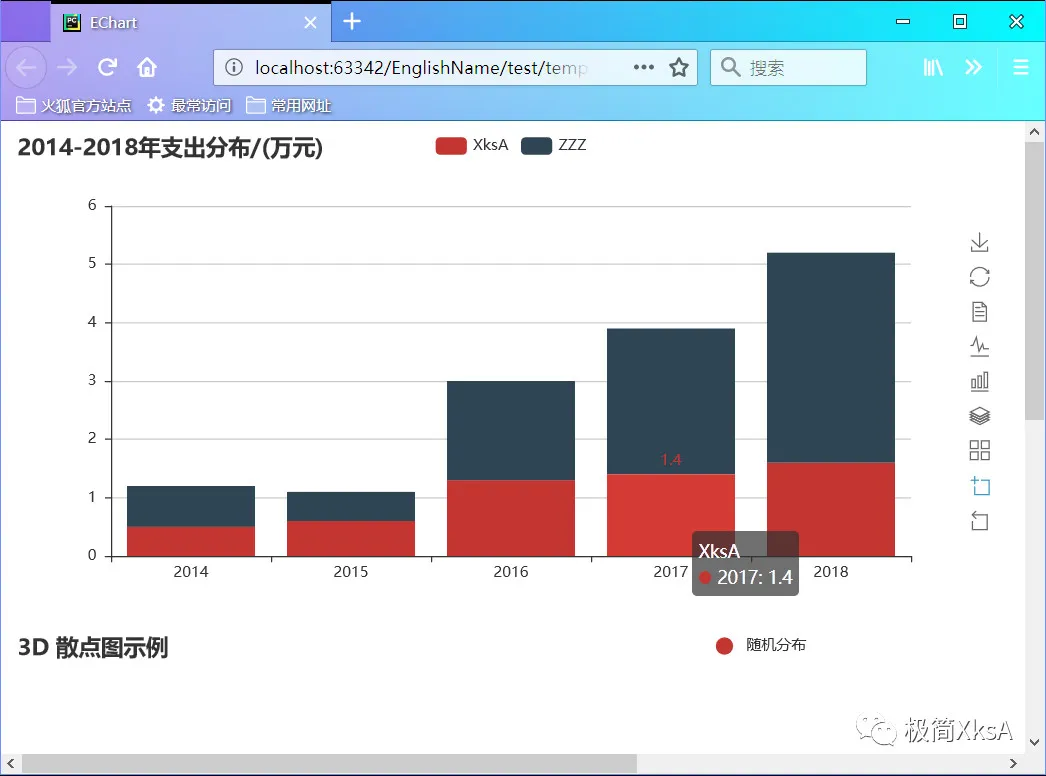Click the browser forward arrow
1046x776 pixels.
67,67
